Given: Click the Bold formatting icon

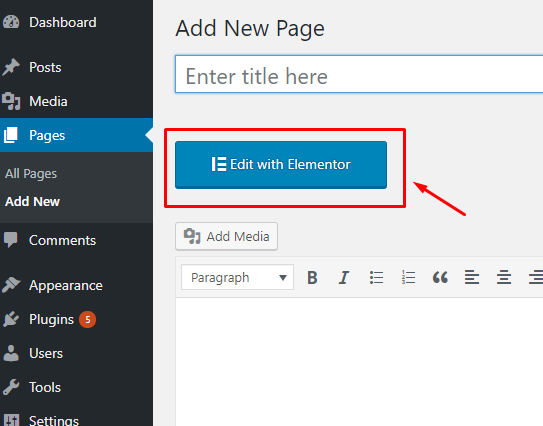Looking at the screenshot, I should click(312, 277).
